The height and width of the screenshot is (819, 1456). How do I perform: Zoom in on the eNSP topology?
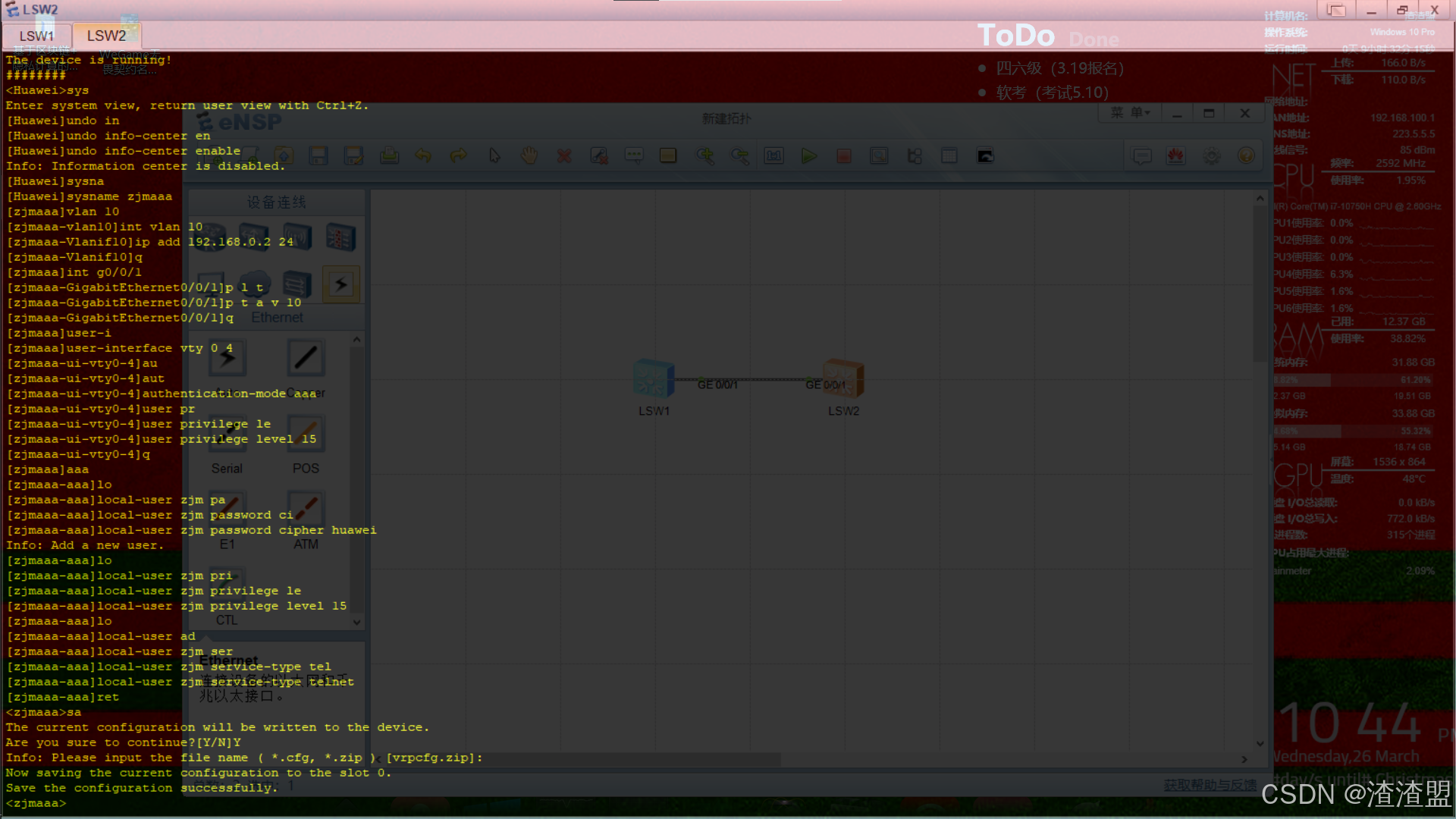coord(705,156)
